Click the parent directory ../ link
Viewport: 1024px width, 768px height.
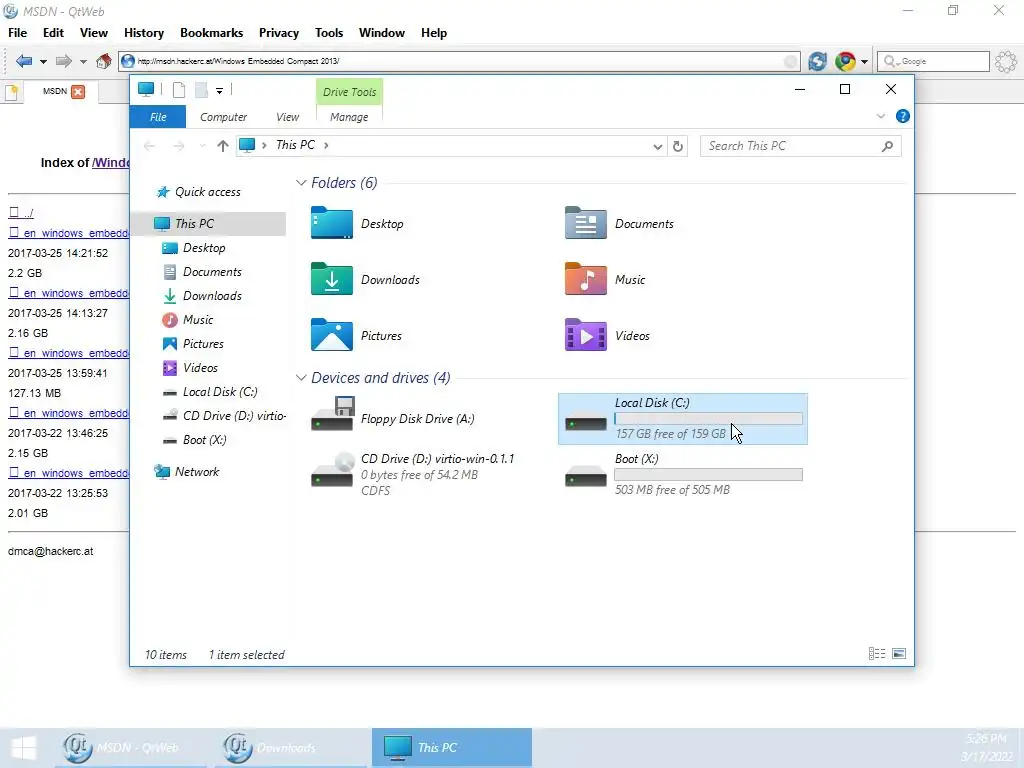point(22,213)
